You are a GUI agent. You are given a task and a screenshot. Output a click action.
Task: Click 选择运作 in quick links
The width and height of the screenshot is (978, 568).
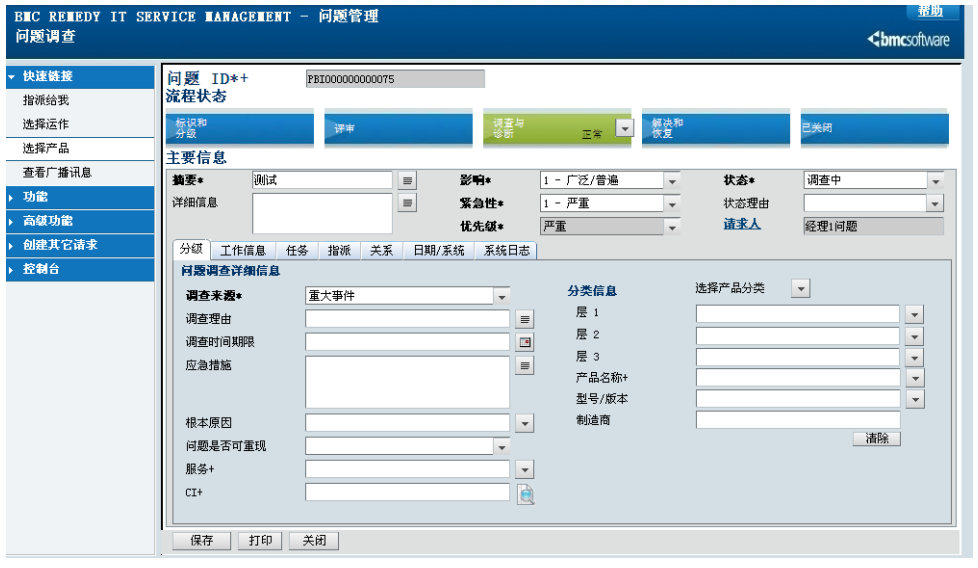tap(46, 125)
